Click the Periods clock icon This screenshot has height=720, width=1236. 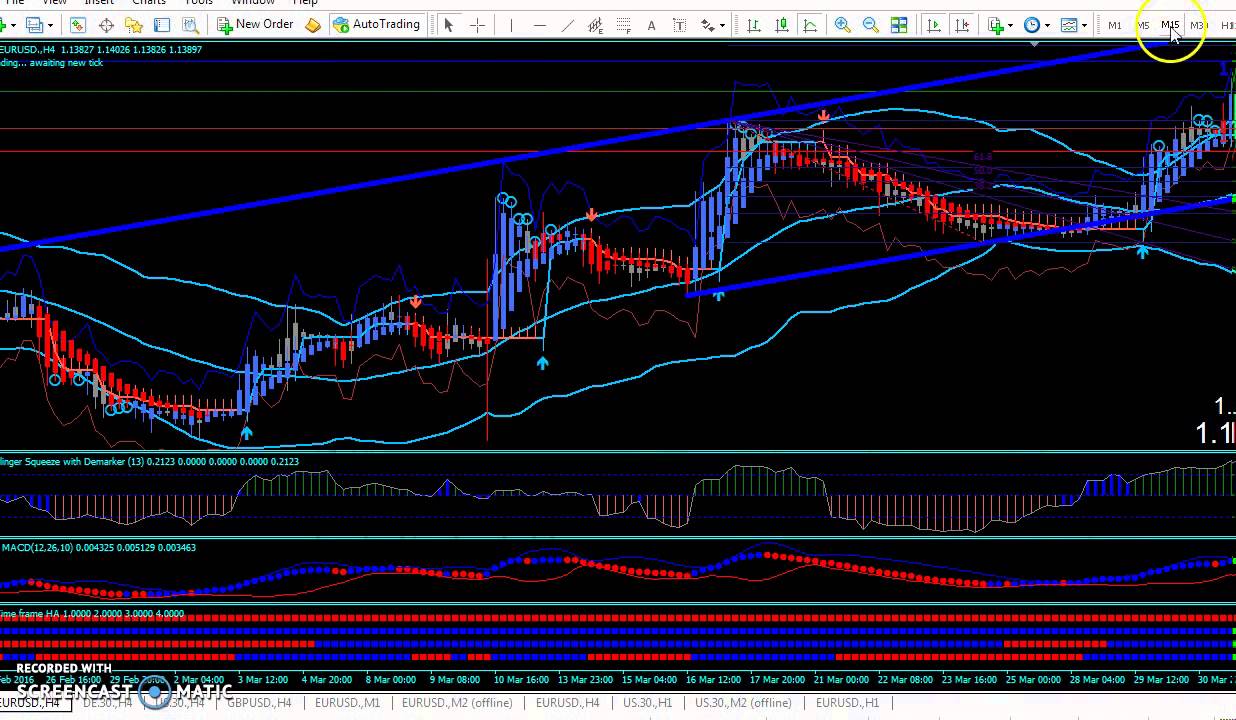tap(1031, 25)
